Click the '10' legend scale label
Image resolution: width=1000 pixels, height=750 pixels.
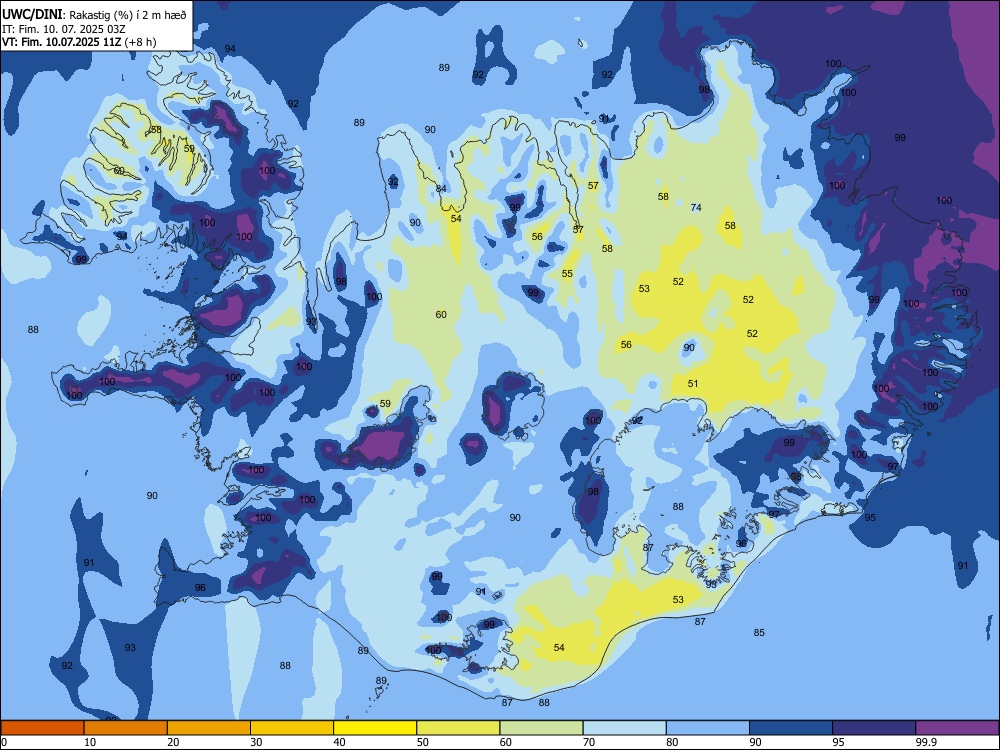click(90, 742)
